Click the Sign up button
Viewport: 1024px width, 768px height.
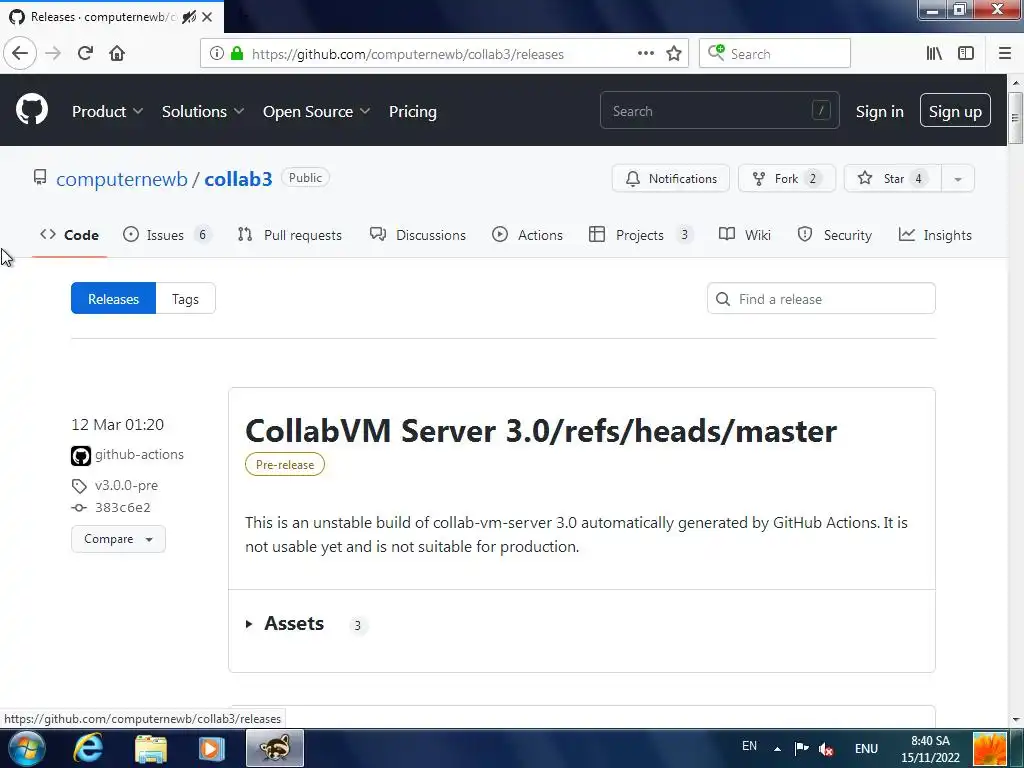pyautogui.click(x=955, y=111)
